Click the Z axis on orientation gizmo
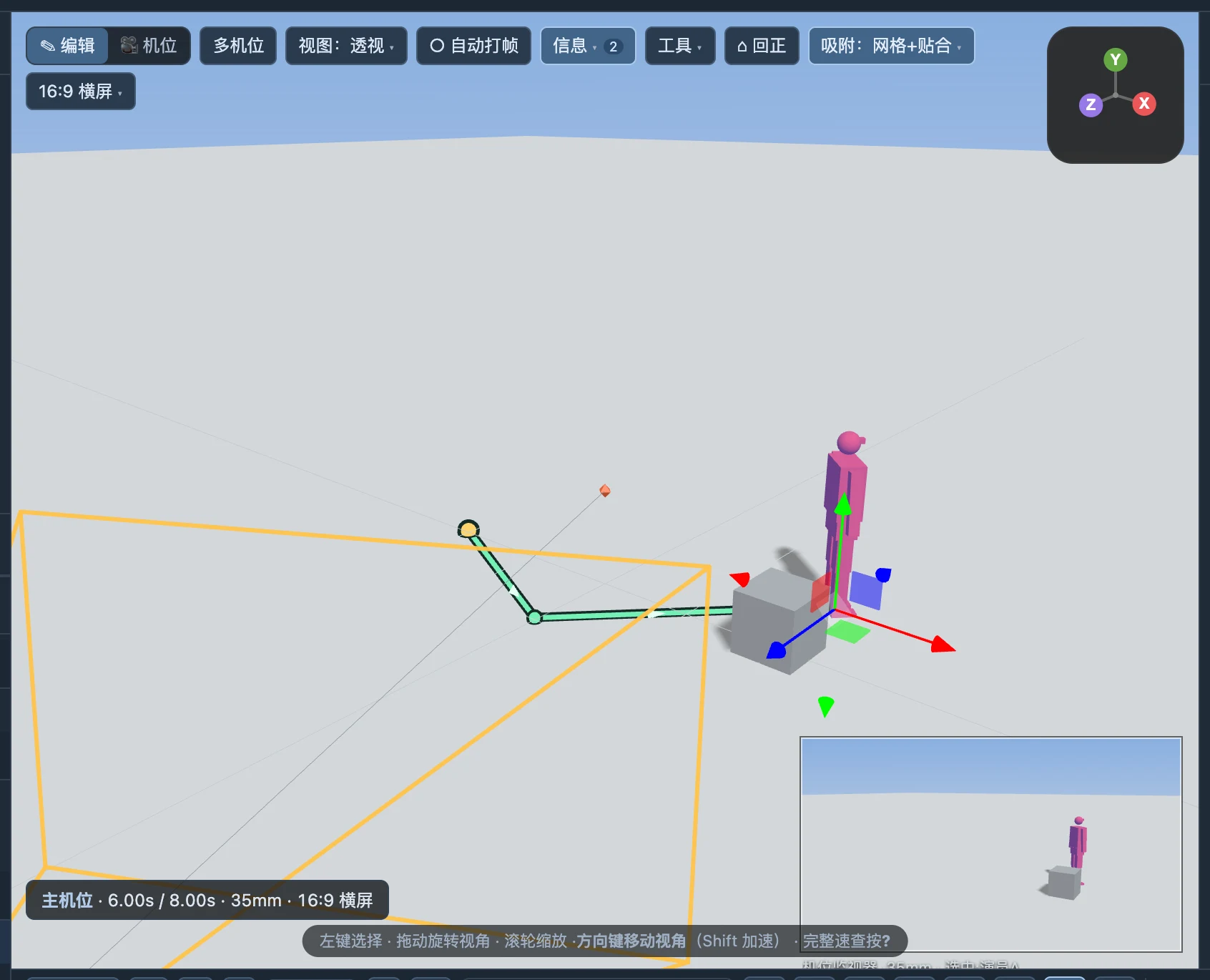1210x980 pixels. tap(1091, 104)
